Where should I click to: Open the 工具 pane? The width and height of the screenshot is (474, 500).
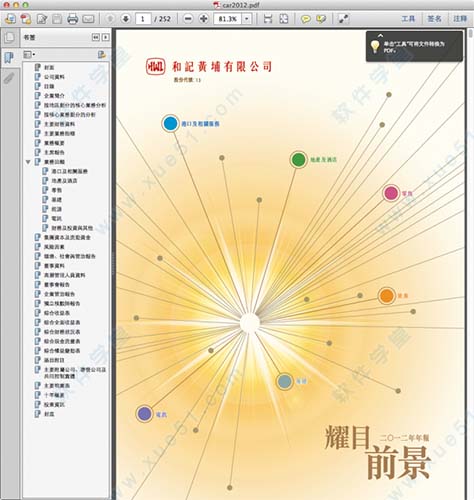pyautogui.click(x=408, y=19)
